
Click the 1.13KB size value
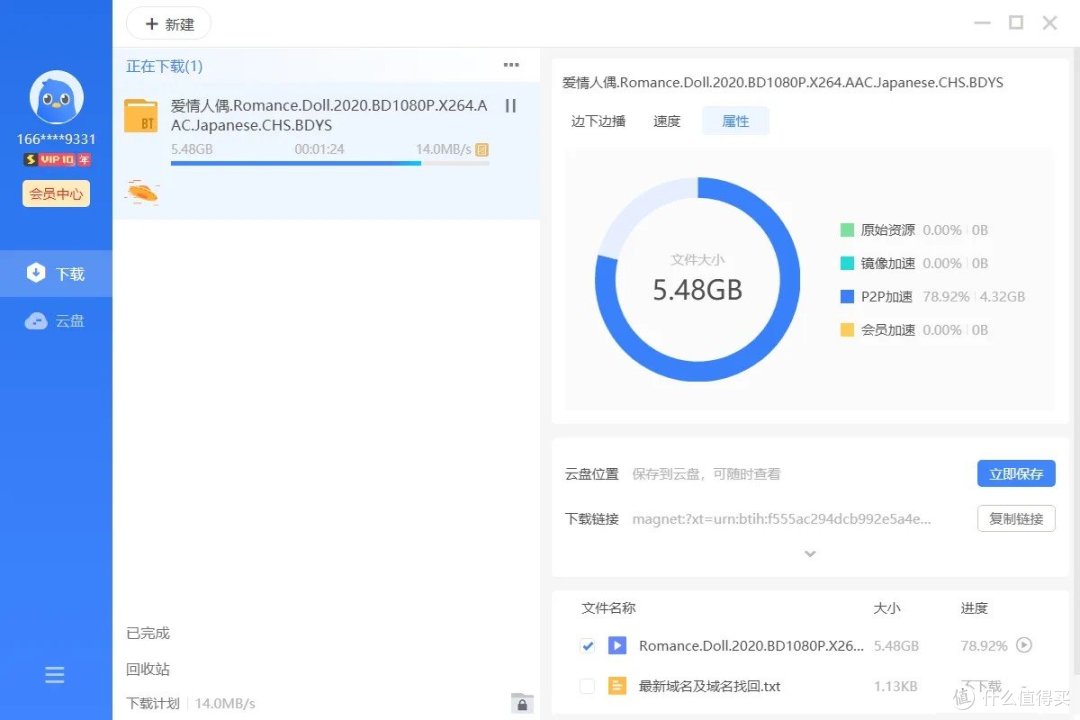[x=895, y=686]
